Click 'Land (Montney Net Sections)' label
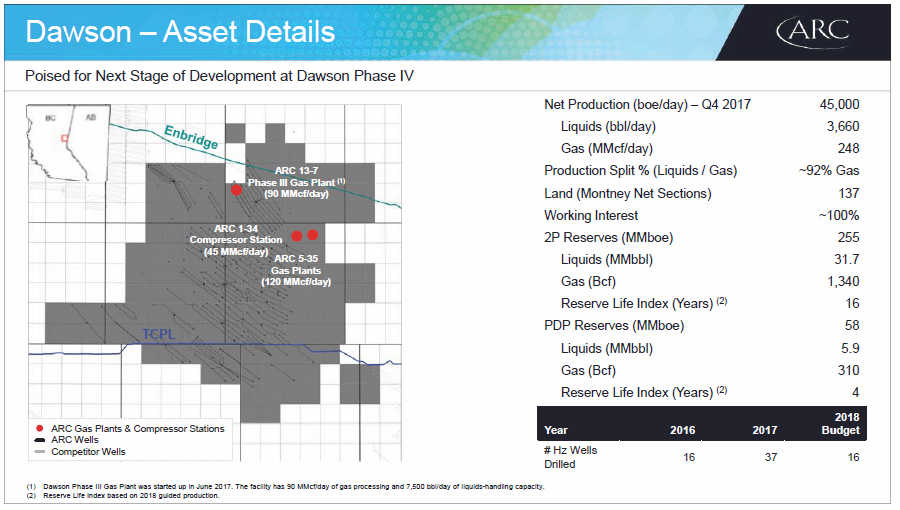The width and height of the screenshot is (900, 510). pyautogui.click(x=628, y=194)
